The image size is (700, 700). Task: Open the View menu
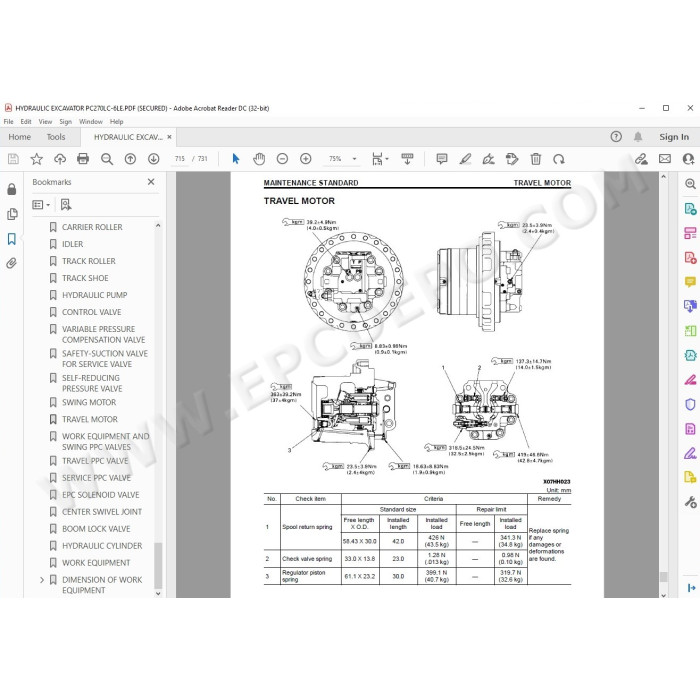(45, 121)
